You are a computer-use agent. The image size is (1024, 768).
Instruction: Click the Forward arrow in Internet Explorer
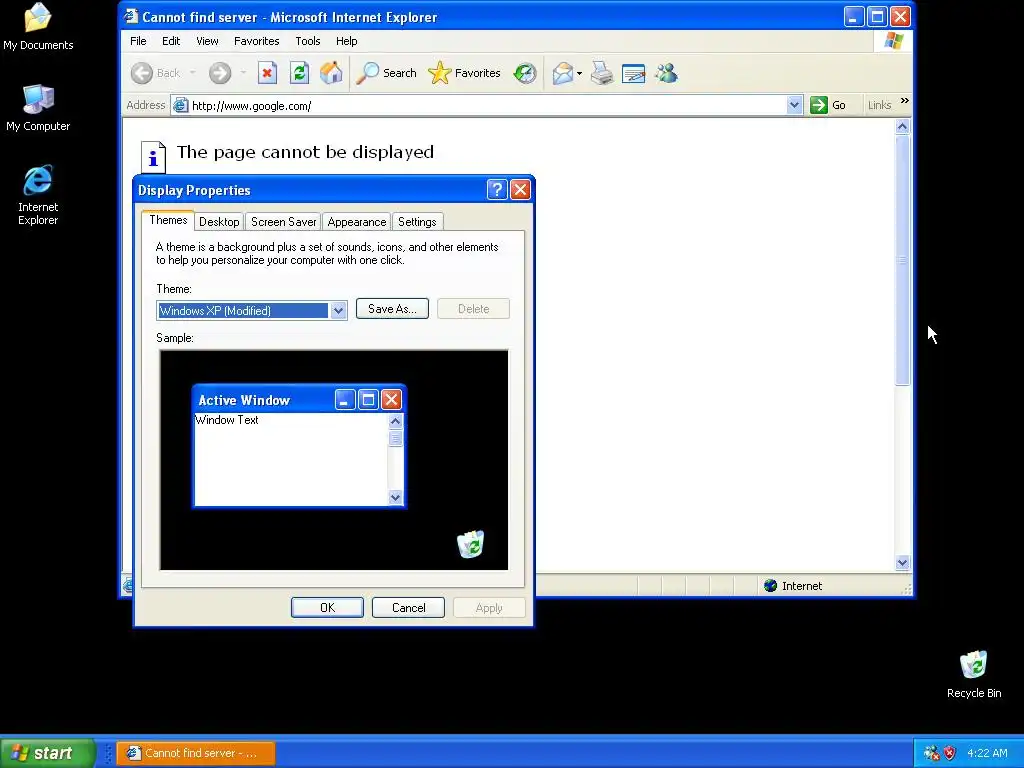click(220, 73)
